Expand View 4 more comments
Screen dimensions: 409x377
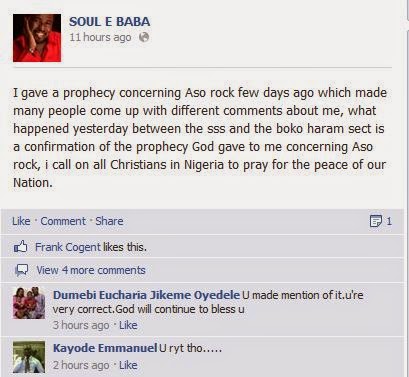[x=91, y=270]
